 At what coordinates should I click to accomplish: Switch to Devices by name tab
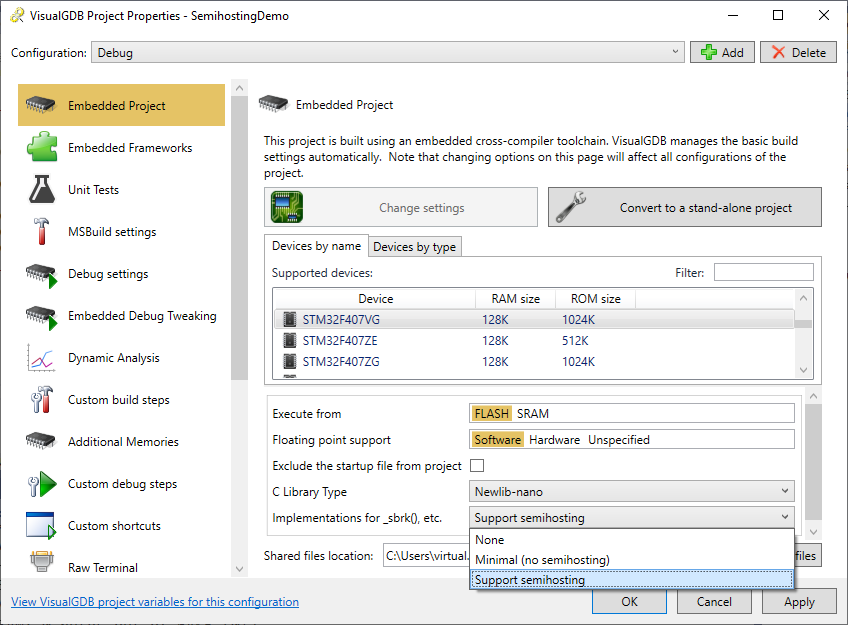pos(316,246)
